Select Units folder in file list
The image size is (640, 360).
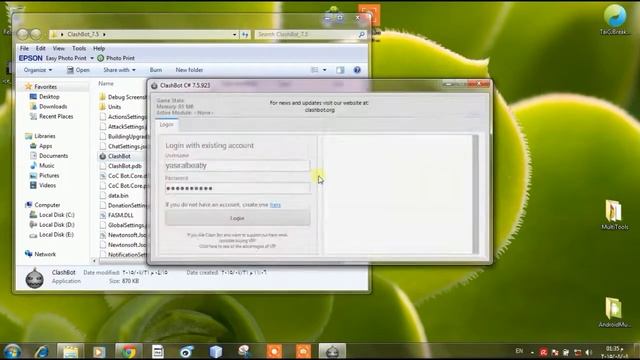114,107
